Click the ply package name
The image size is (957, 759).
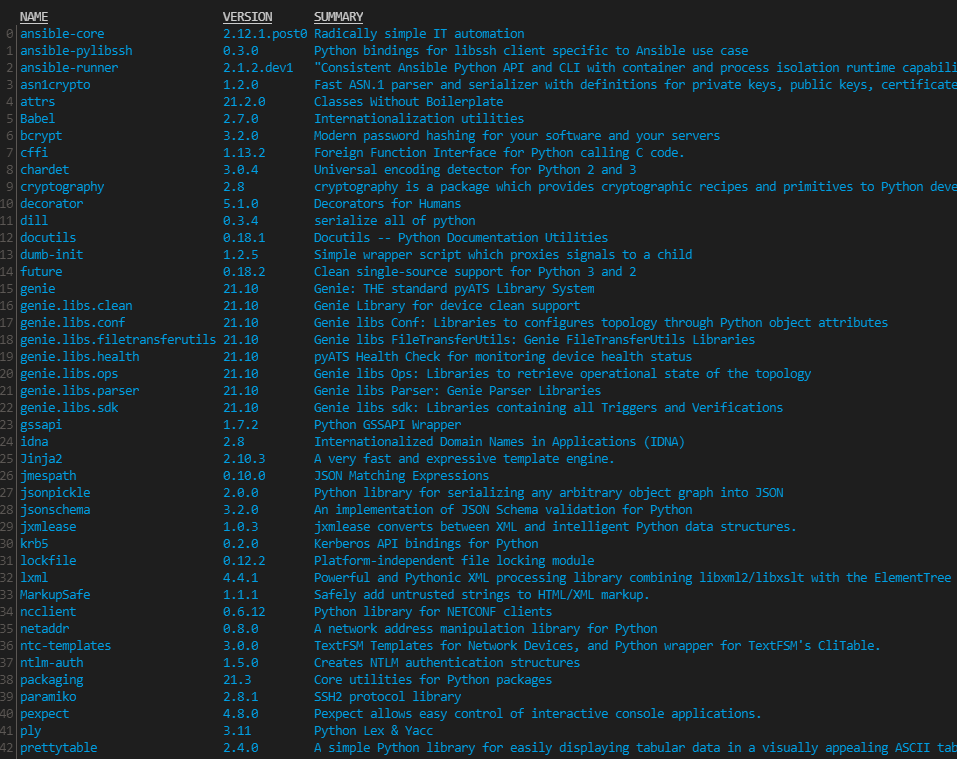pos(31,731)
